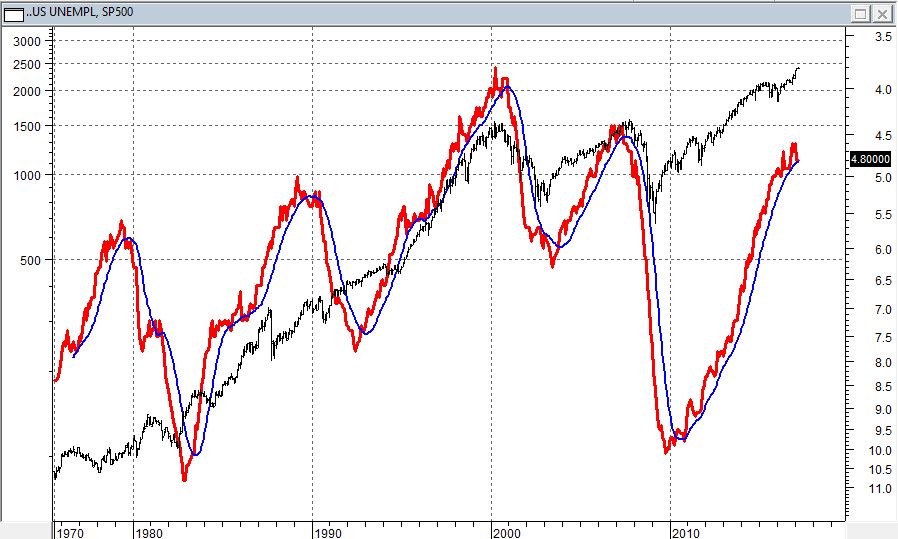Click the 3000 level on left axis
898x539 pixels.
pos(27,42)
